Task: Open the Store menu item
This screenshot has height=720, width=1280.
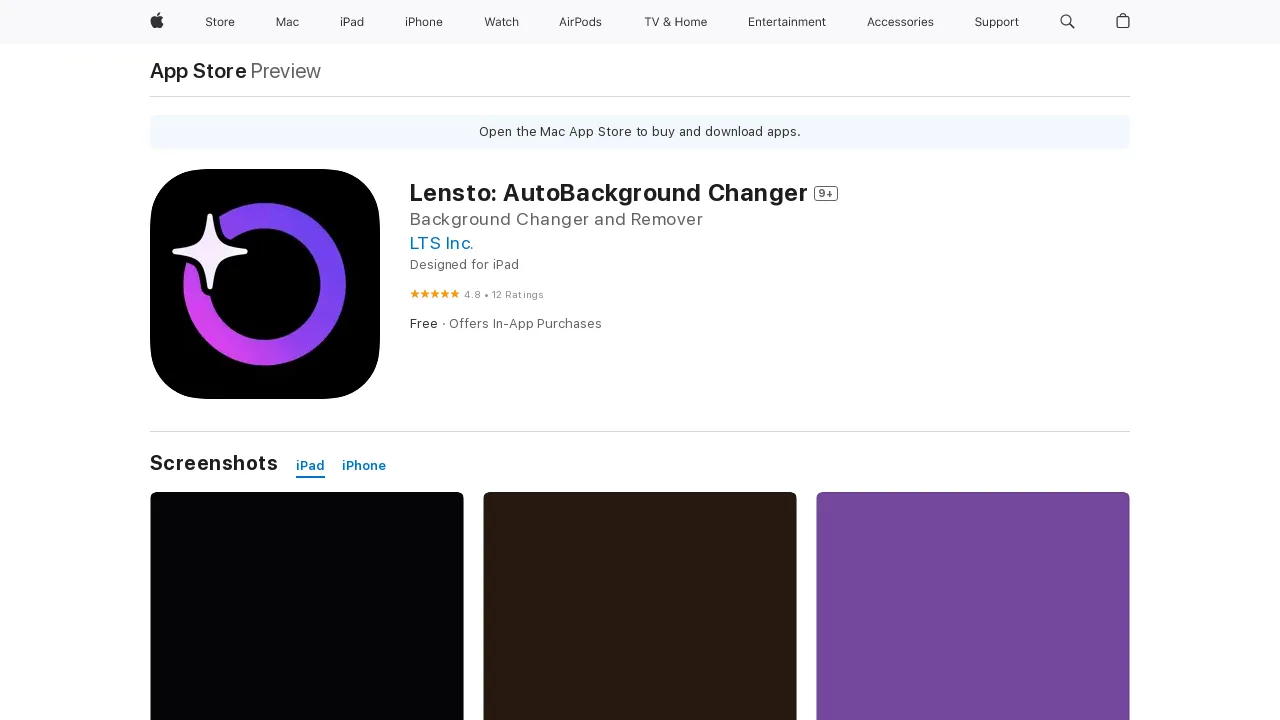Action: point(220,22)
